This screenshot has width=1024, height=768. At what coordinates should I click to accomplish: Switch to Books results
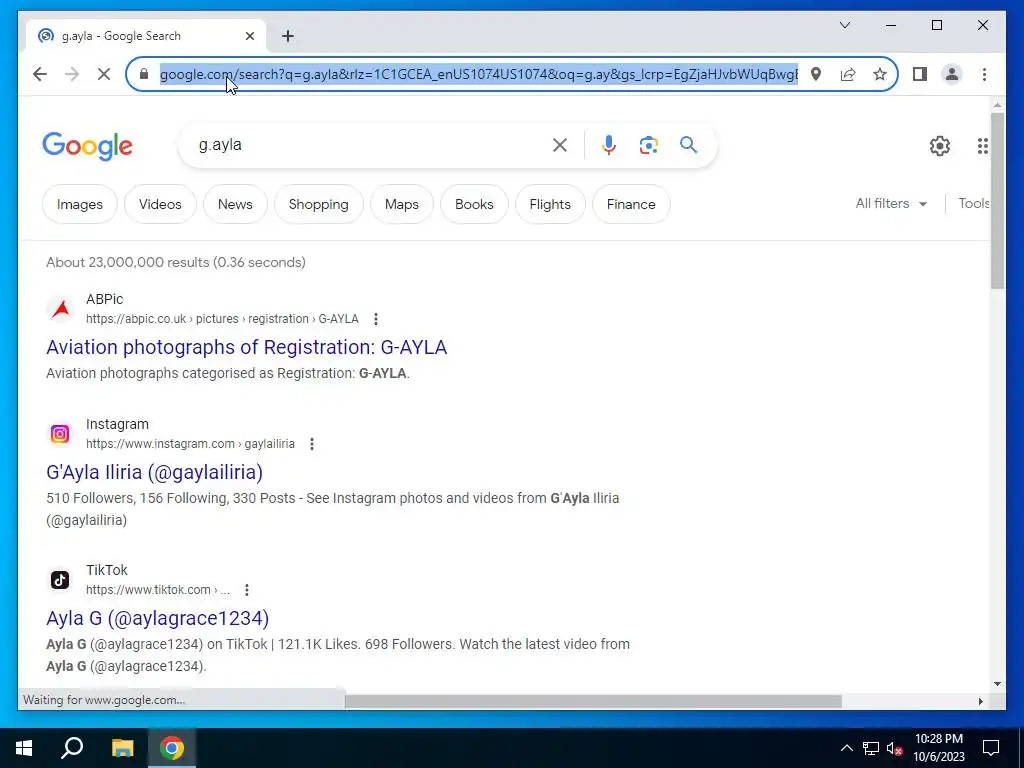coord(474,204)
